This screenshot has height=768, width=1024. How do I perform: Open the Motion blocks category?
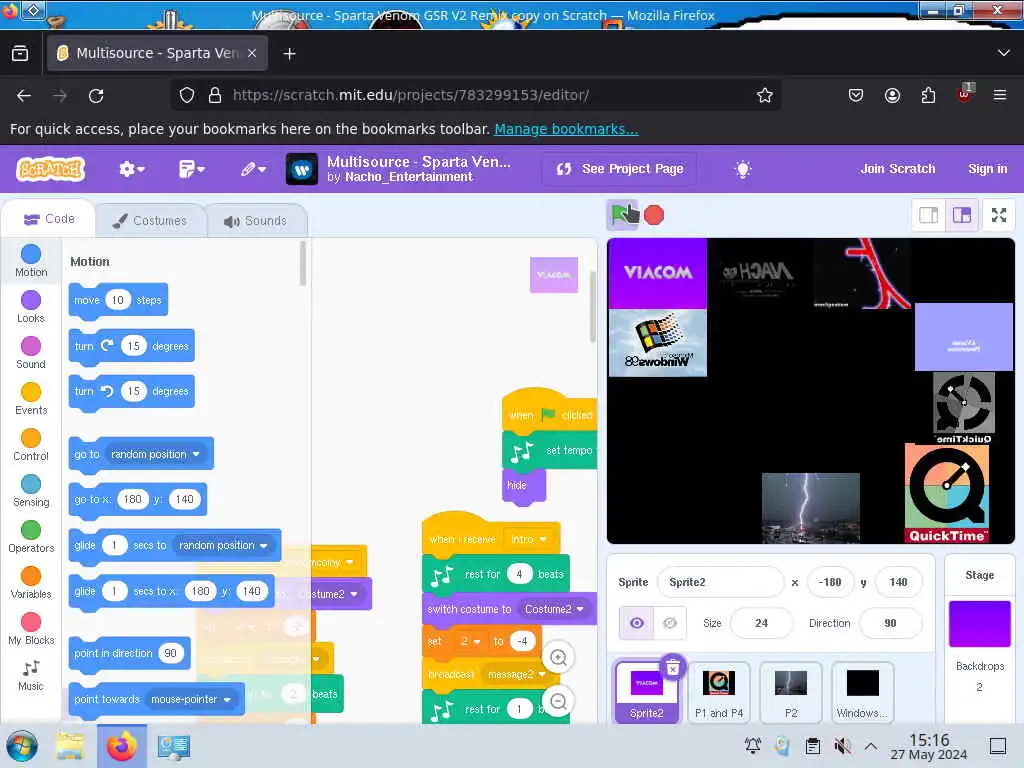point(31,261)
